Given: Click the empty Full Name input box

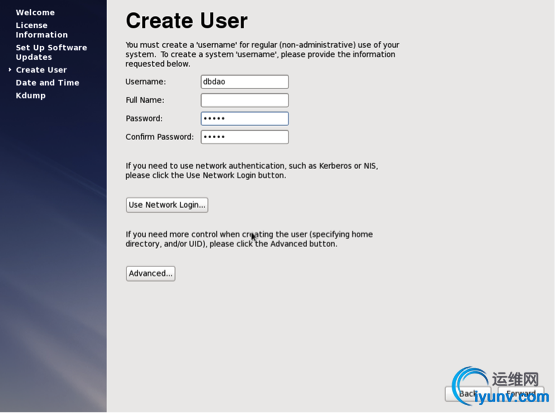Looking at the screenshot, I should (245, 100).
